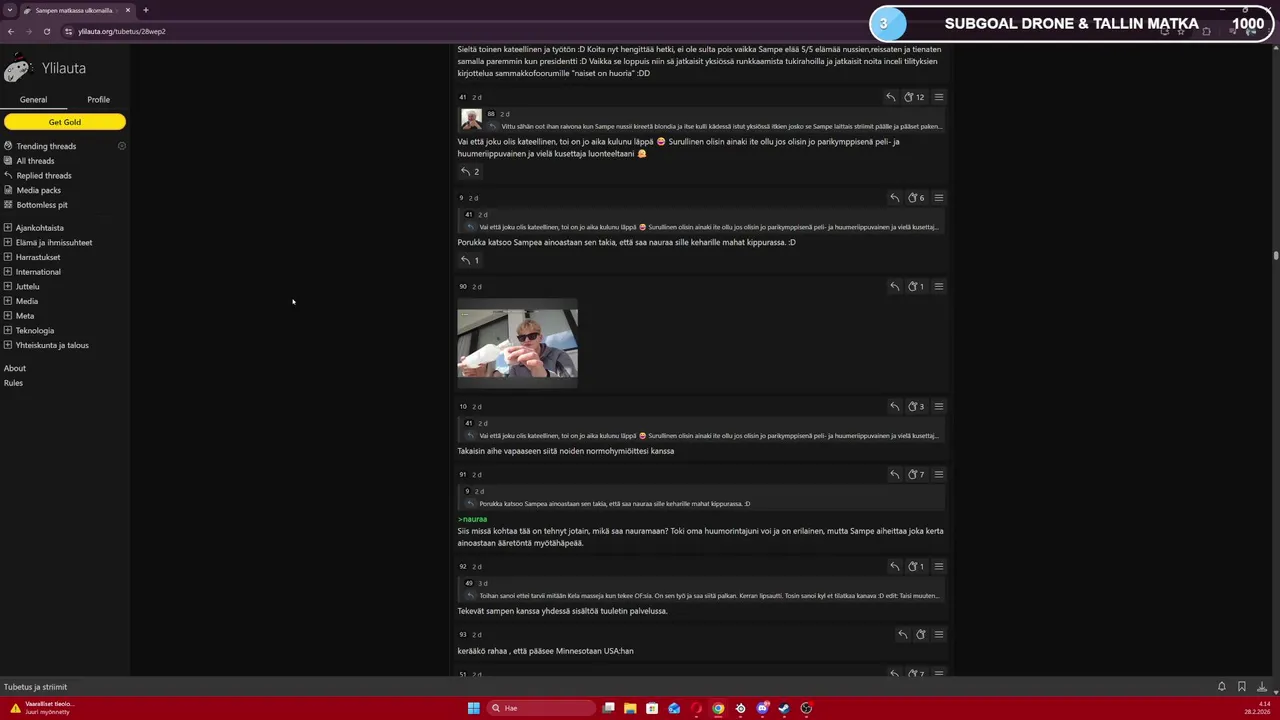Viewport: 1280px width, 720px height.
Task: Expand the Yhteiskunta ja talous category
Action: (x=8, y=345)
